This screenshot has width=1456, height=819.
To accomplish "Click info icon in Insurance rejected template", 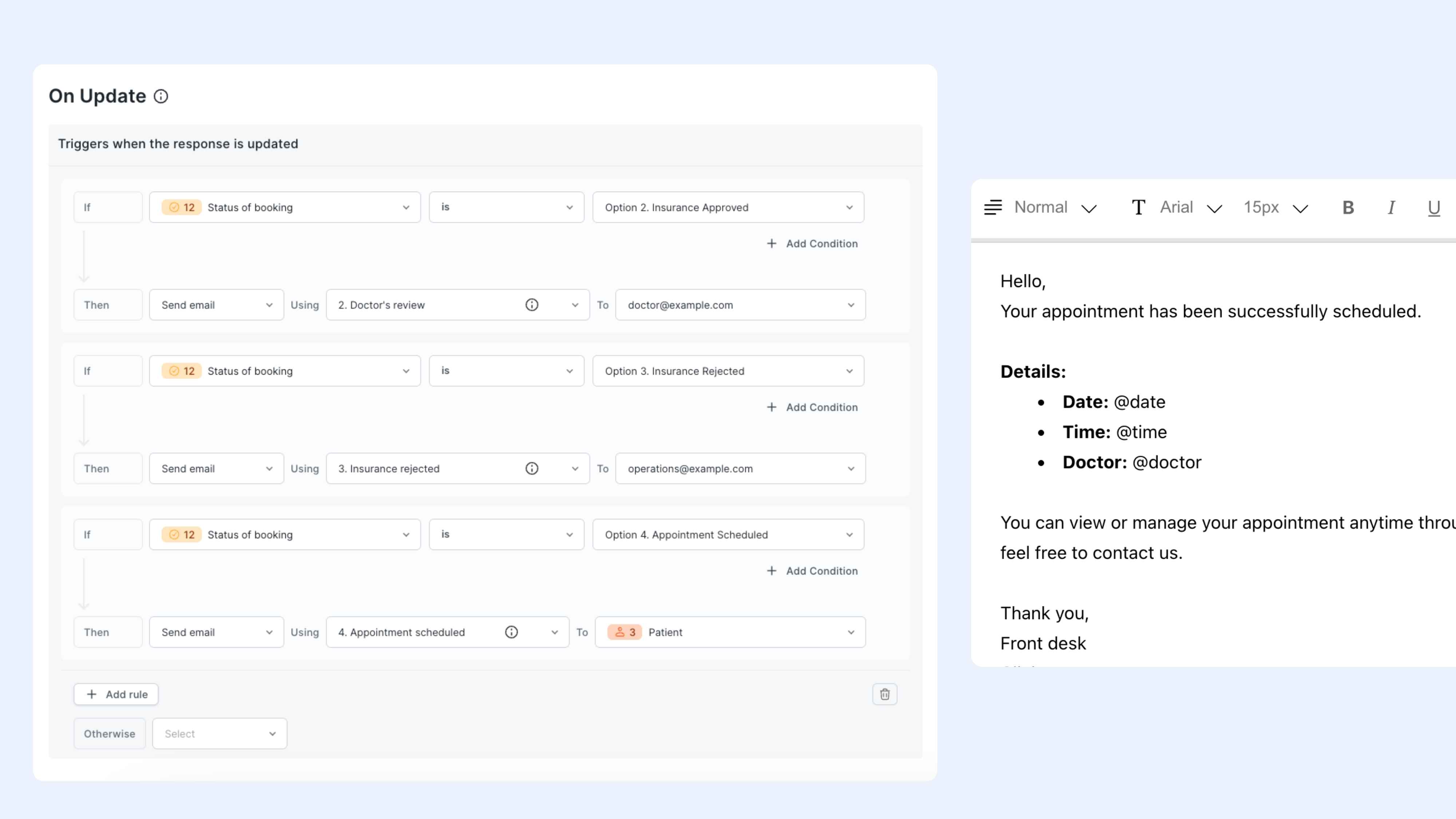I will point(531,468).
